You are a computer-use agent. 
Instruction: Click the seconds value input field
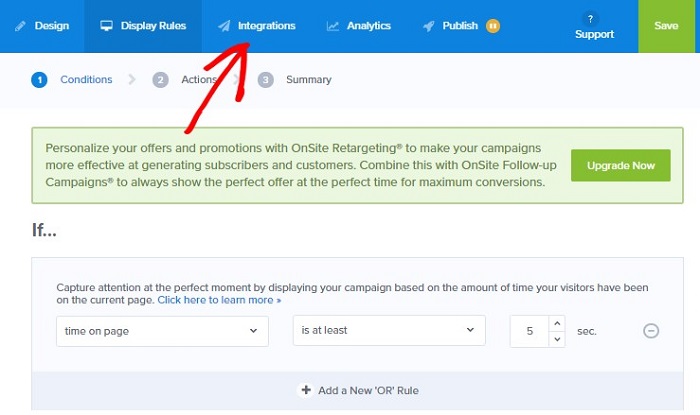[529, 331]
